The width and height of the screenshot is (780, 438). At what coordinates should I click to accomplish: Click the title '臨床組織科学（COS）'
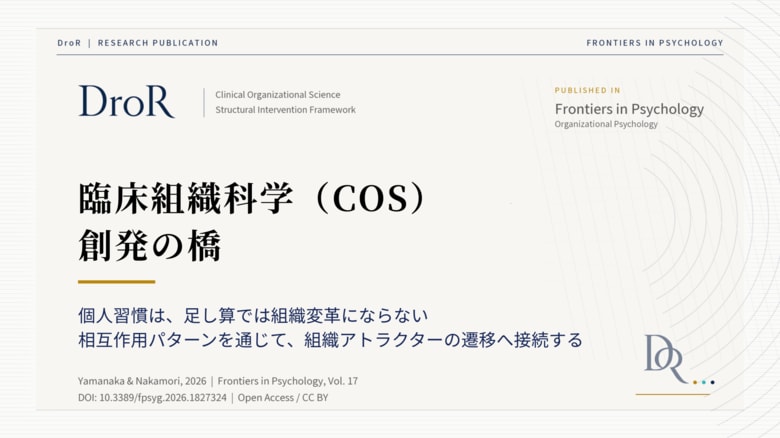pyautogui.click(x=254, y=199)
